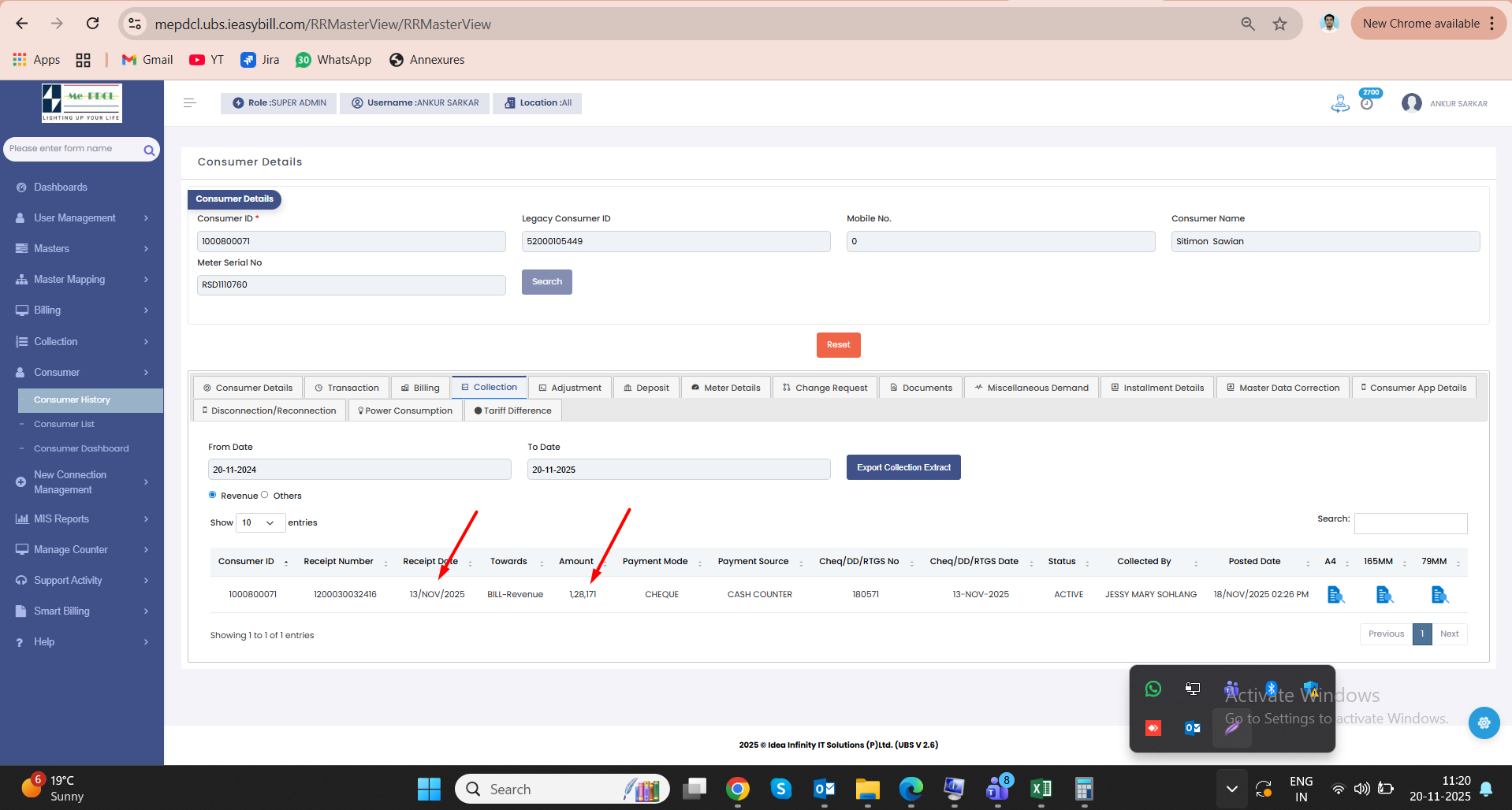Click the From Date input field
This screenshot has width=1512, height=810.
pos(359,470)
